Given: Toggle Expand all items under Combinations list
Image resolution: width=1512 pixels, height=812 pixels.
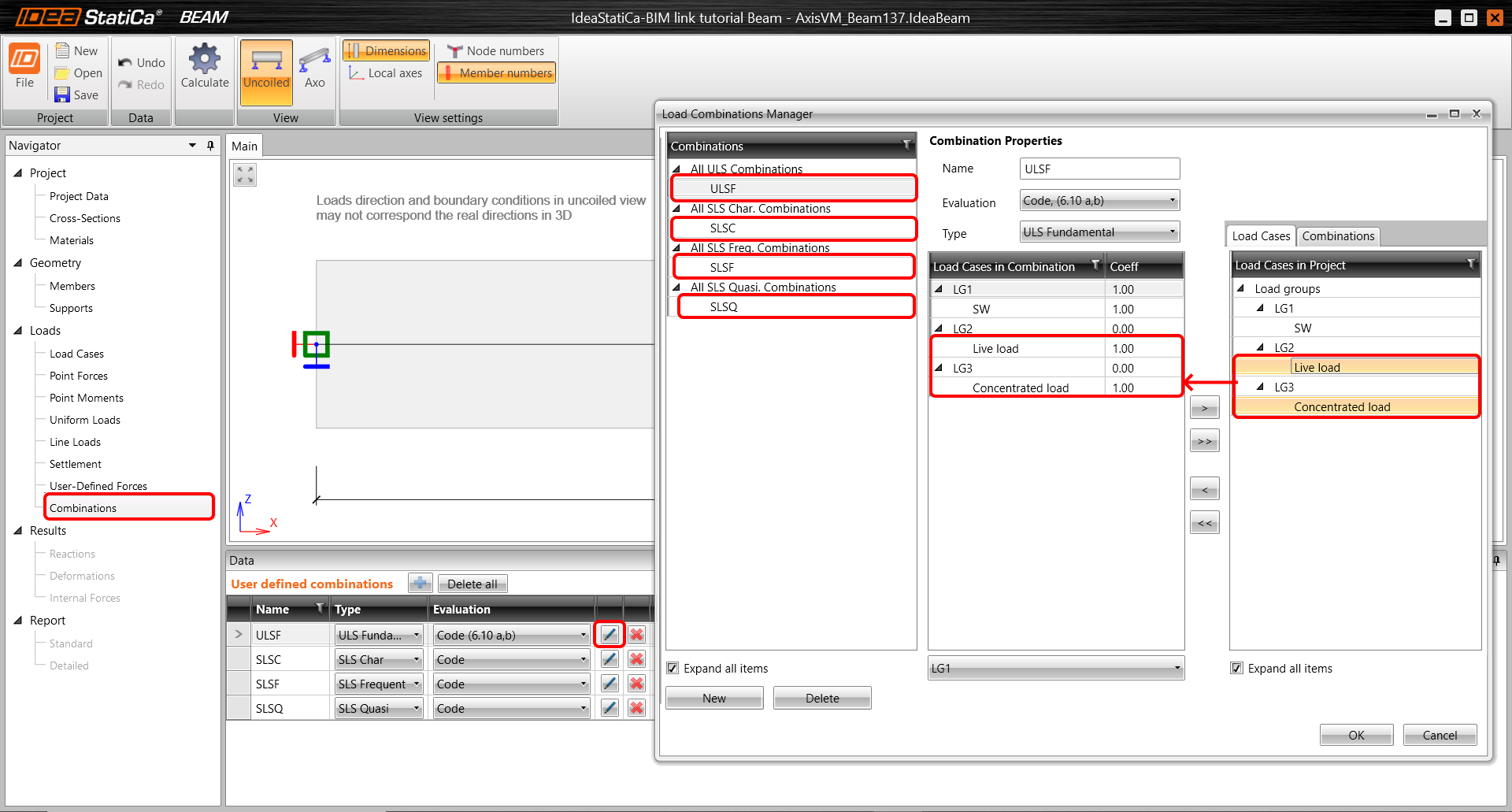Looking at the screenshot, I should click(673, 668).
